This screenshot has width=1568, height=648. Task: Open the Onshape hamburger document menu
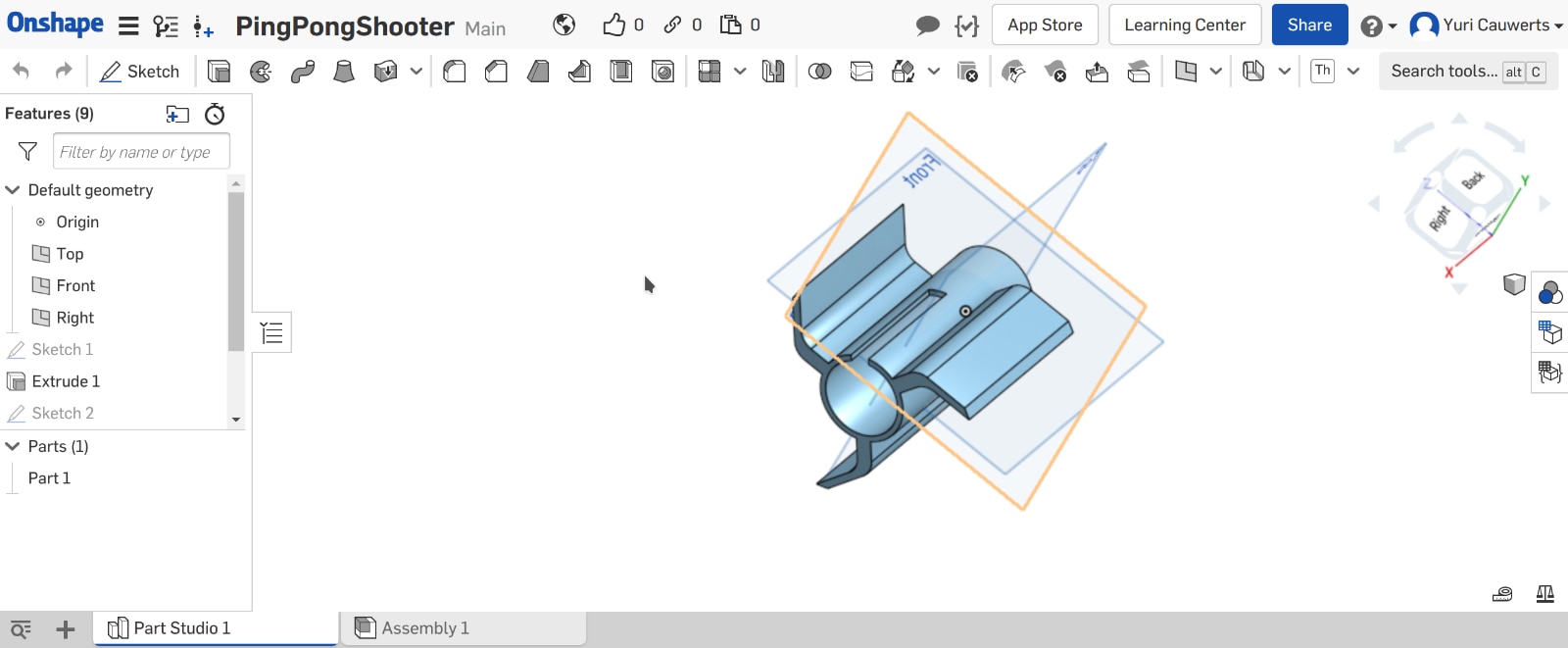(x=128, y=25)
